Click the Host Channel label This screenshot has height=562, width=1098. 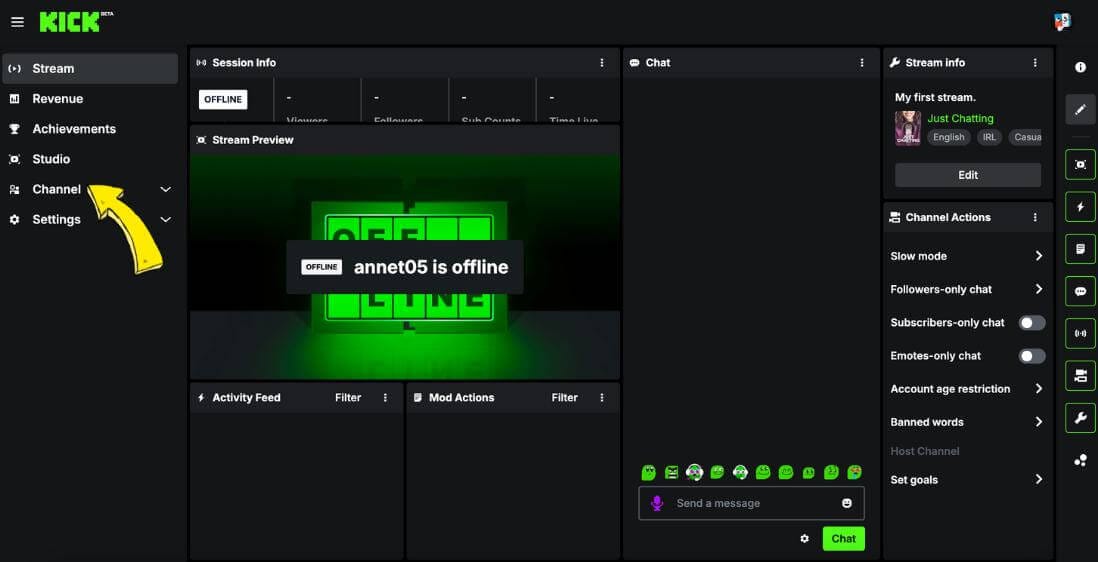click(924, 451)
